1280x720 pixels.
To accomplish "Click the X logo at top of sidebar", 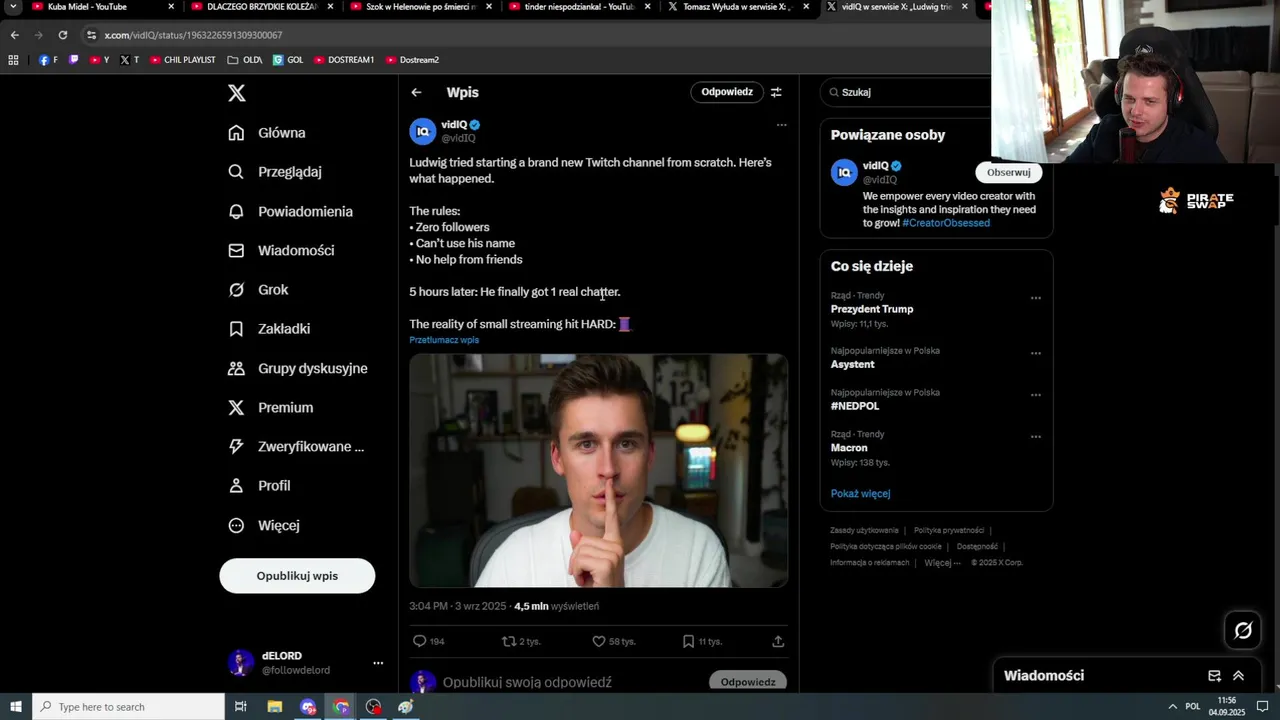I will [236, 93].
